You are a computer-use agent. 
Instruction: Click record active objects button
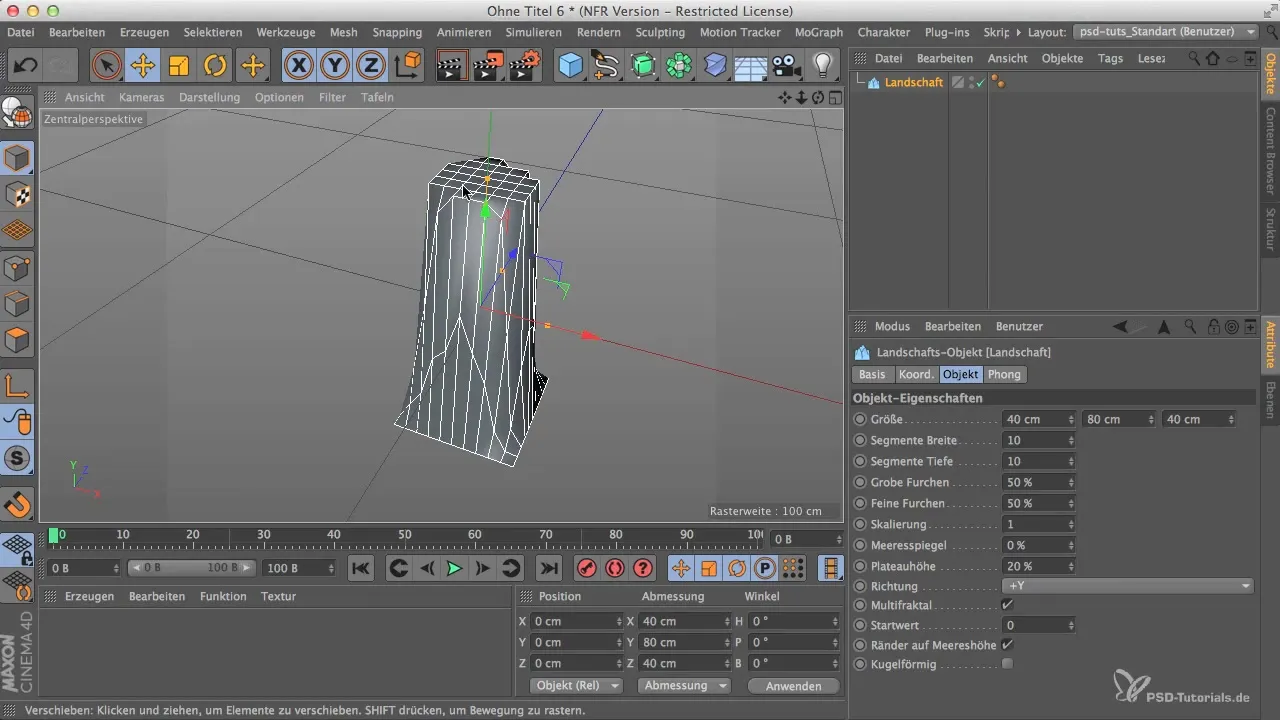(x=587, y=568)
